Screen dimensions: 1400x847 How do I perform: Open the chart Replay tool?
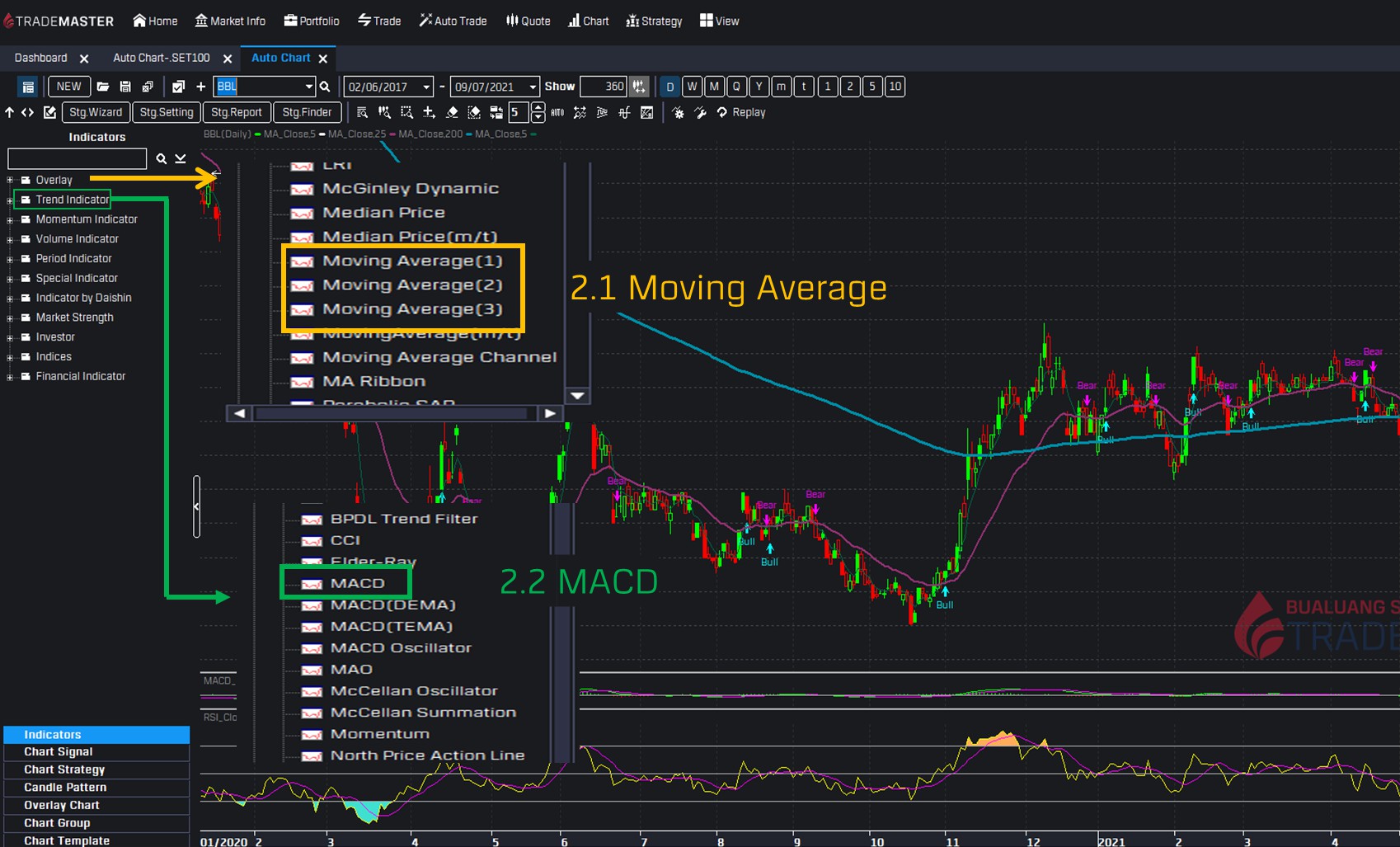[x=740, y=112]
